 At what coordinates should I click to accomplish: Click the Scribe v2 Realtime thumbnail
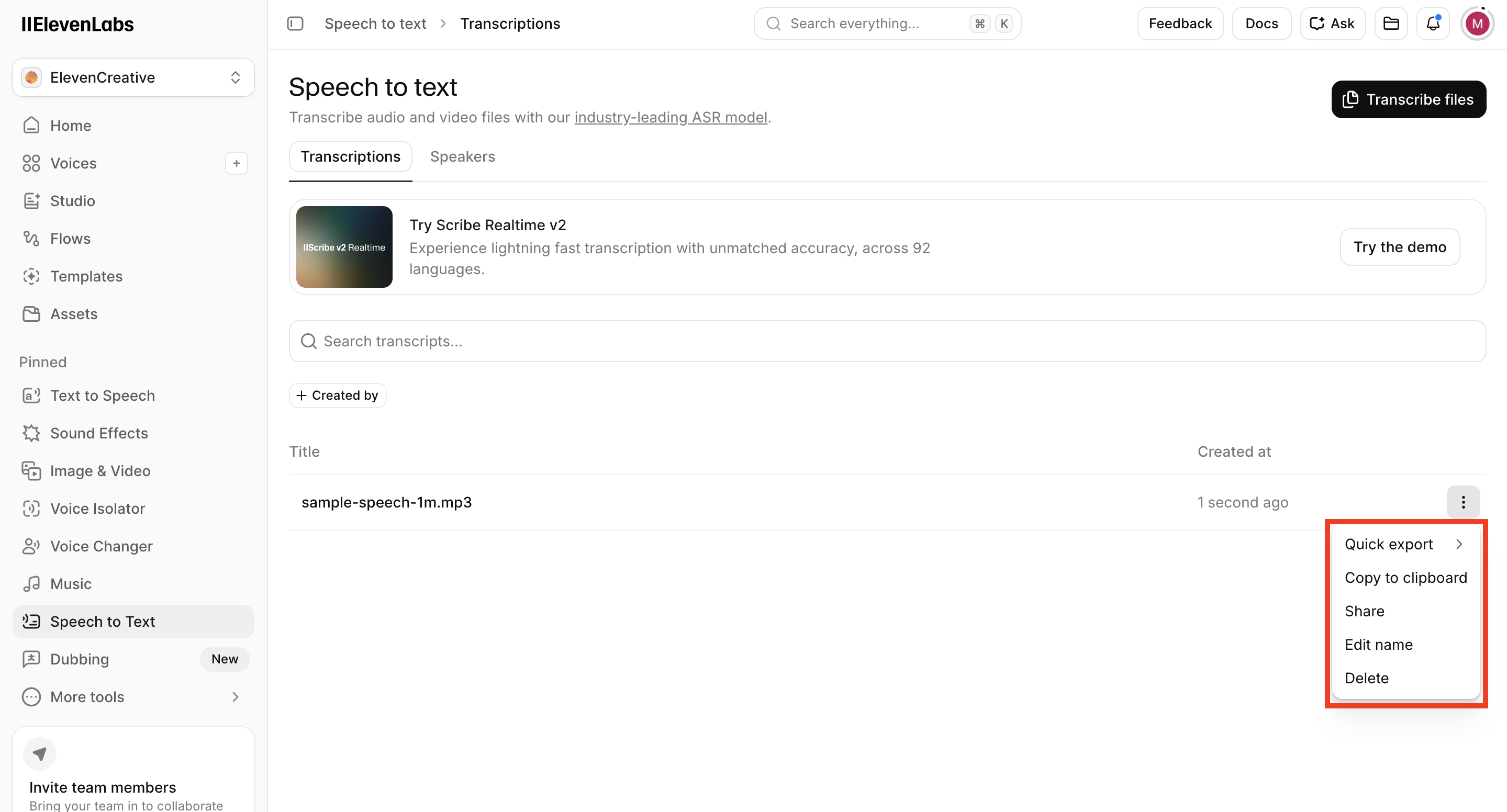click(344, 247)
